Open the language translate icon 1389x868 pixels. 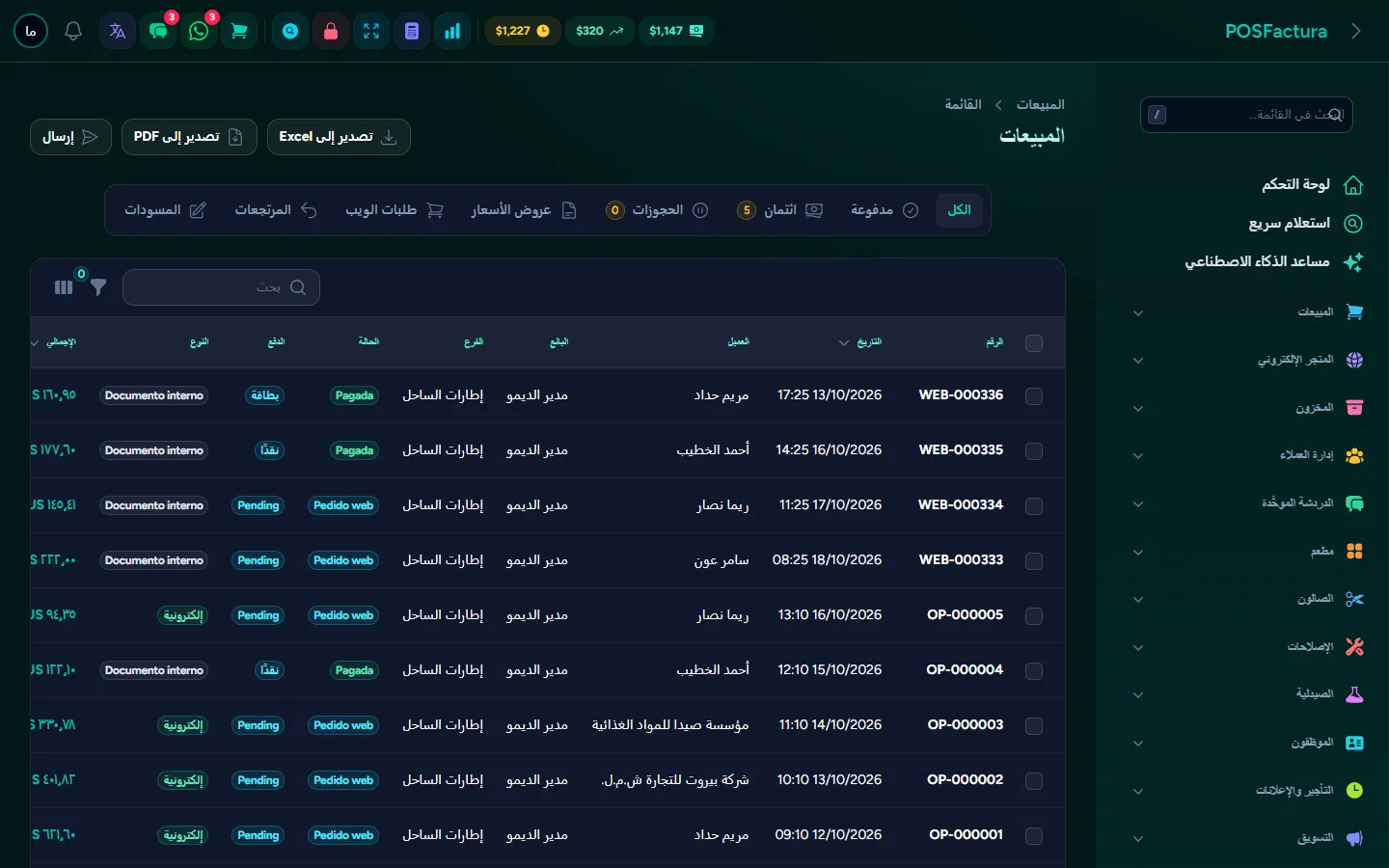(118, 31)
